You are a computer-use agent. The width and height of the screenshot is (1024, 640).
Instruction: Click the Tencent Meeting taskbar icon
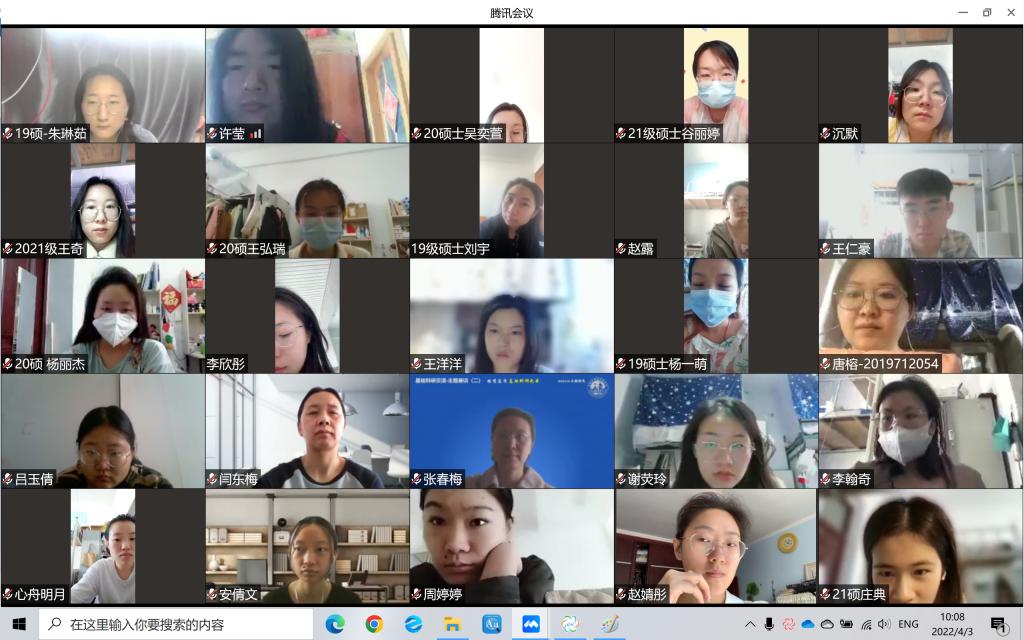point(530,624)
